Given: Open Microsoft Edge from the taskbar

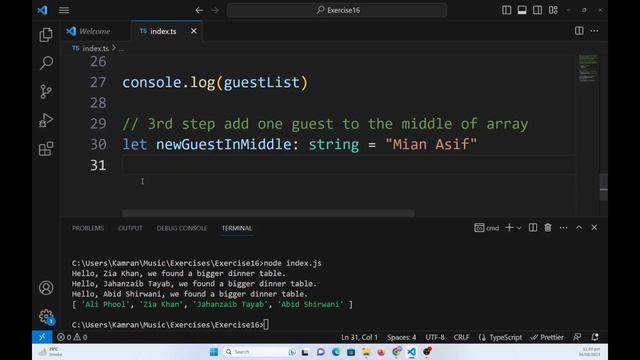Looking at the screenshot, I should (336, 352).
